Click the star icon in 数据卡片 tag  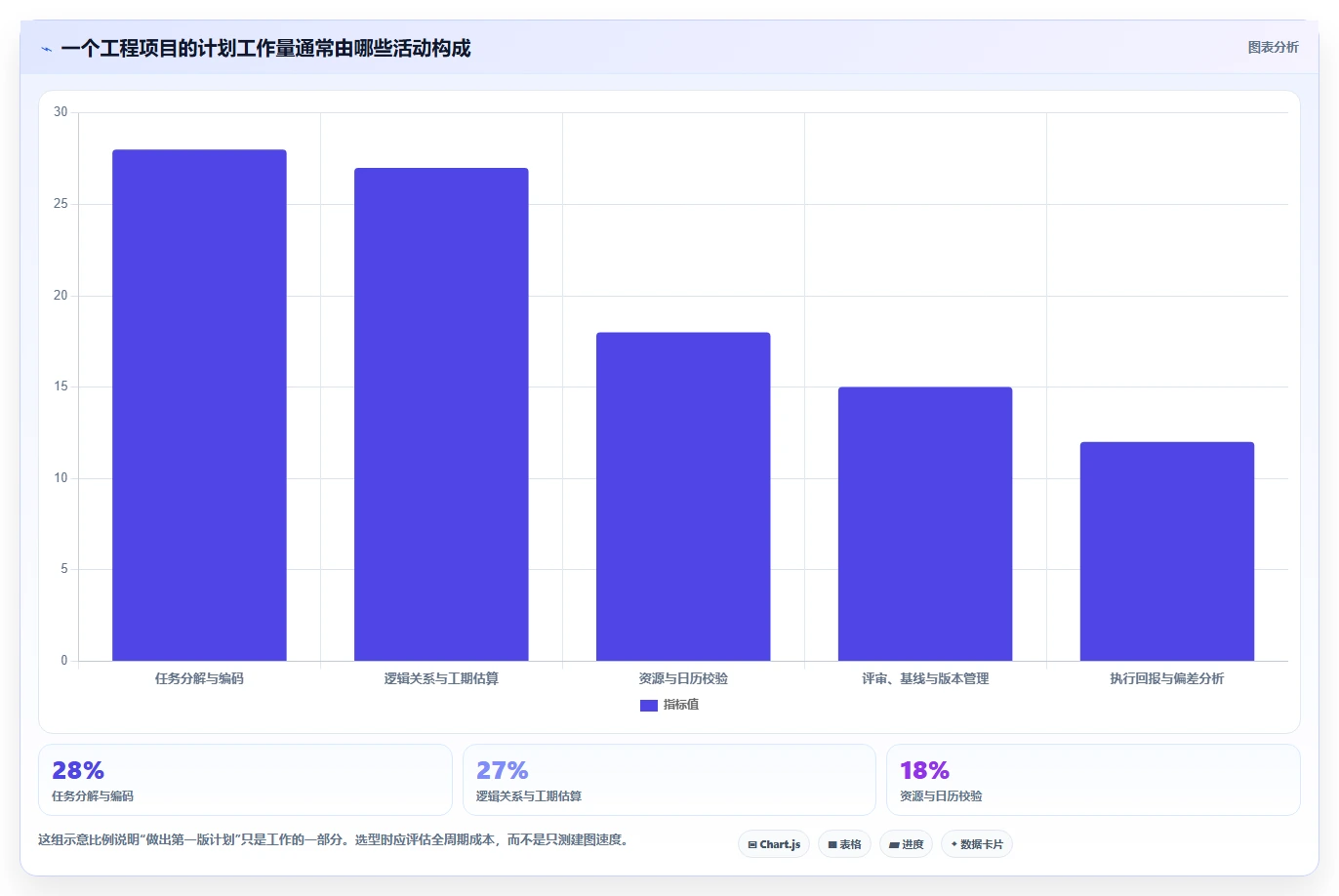click(x=954, y=844)
